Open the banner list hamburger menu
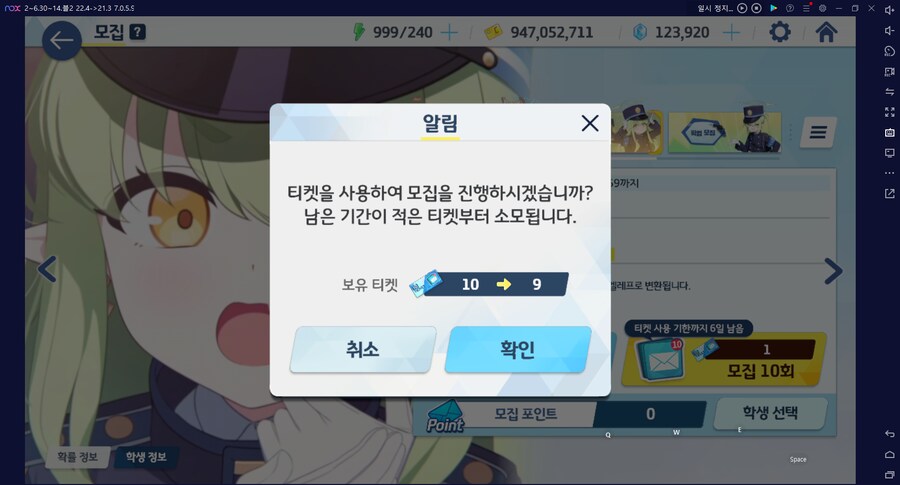Screen dimensions: 900x485 pos(818,133)
